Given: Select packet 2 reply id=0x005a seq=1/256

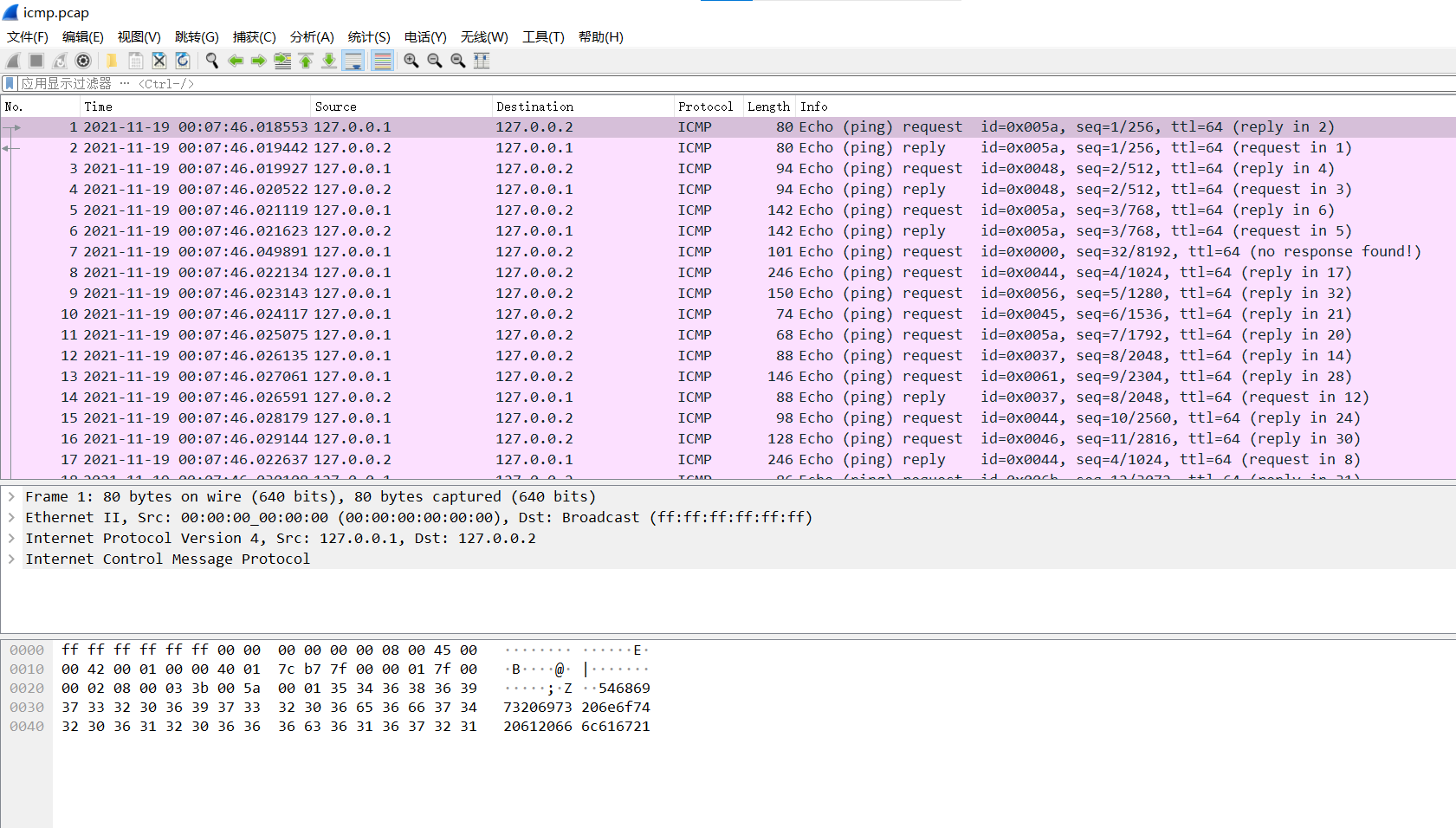Looking at the screenshot, I should click(728, 147).
